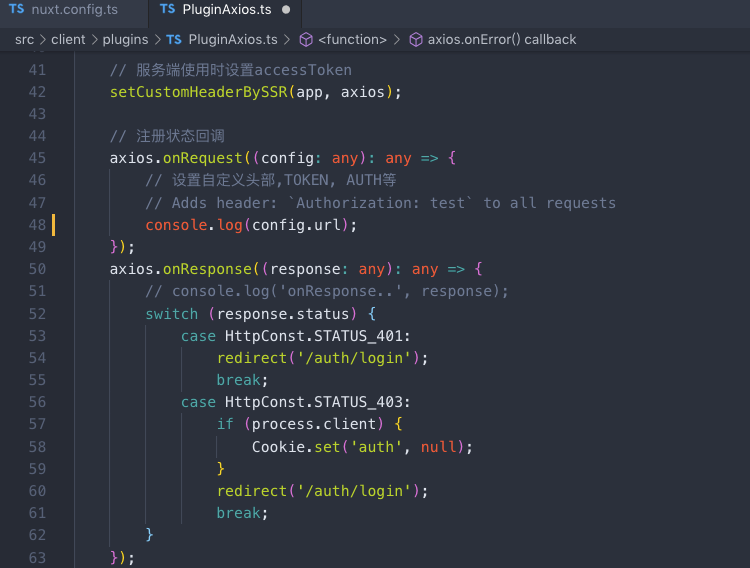Viewport: 750px width, 568px height.
Task: Click the chevron after src breadcrumb
Action: point(43,40)
